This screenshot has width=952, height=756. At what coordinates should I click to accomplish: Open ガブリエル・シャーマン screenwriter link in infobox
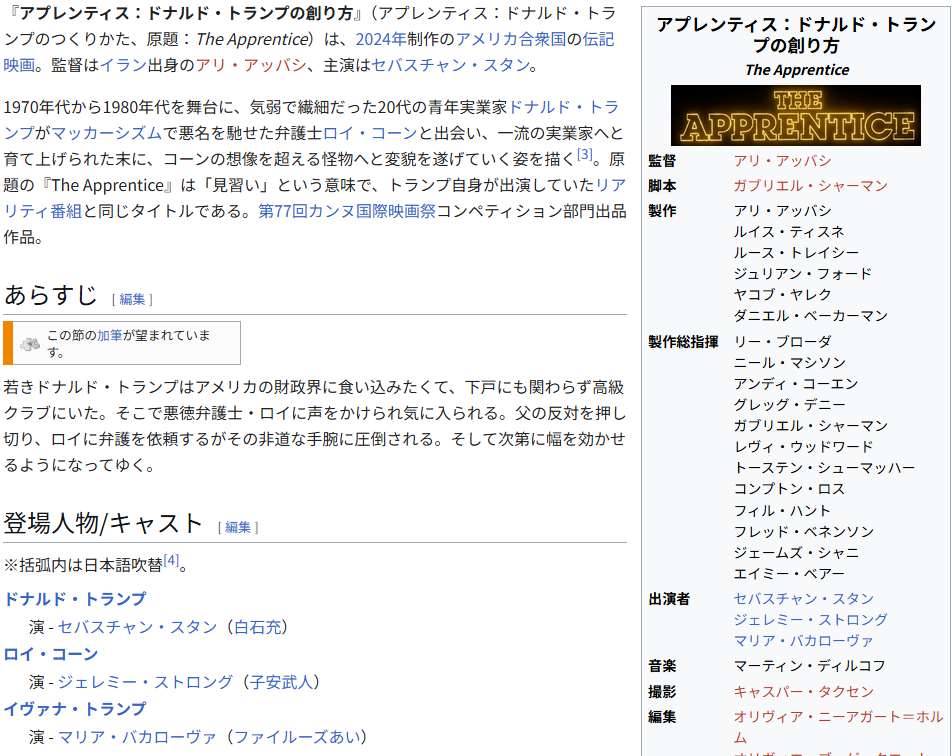810,186
